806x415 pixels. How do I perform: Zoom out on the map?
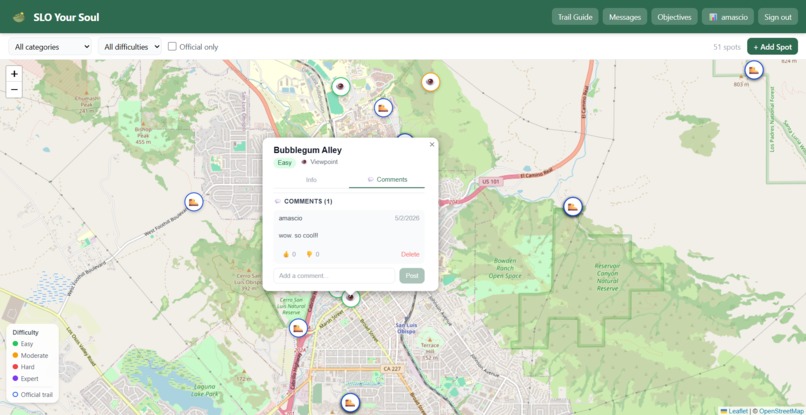(14, 89)
